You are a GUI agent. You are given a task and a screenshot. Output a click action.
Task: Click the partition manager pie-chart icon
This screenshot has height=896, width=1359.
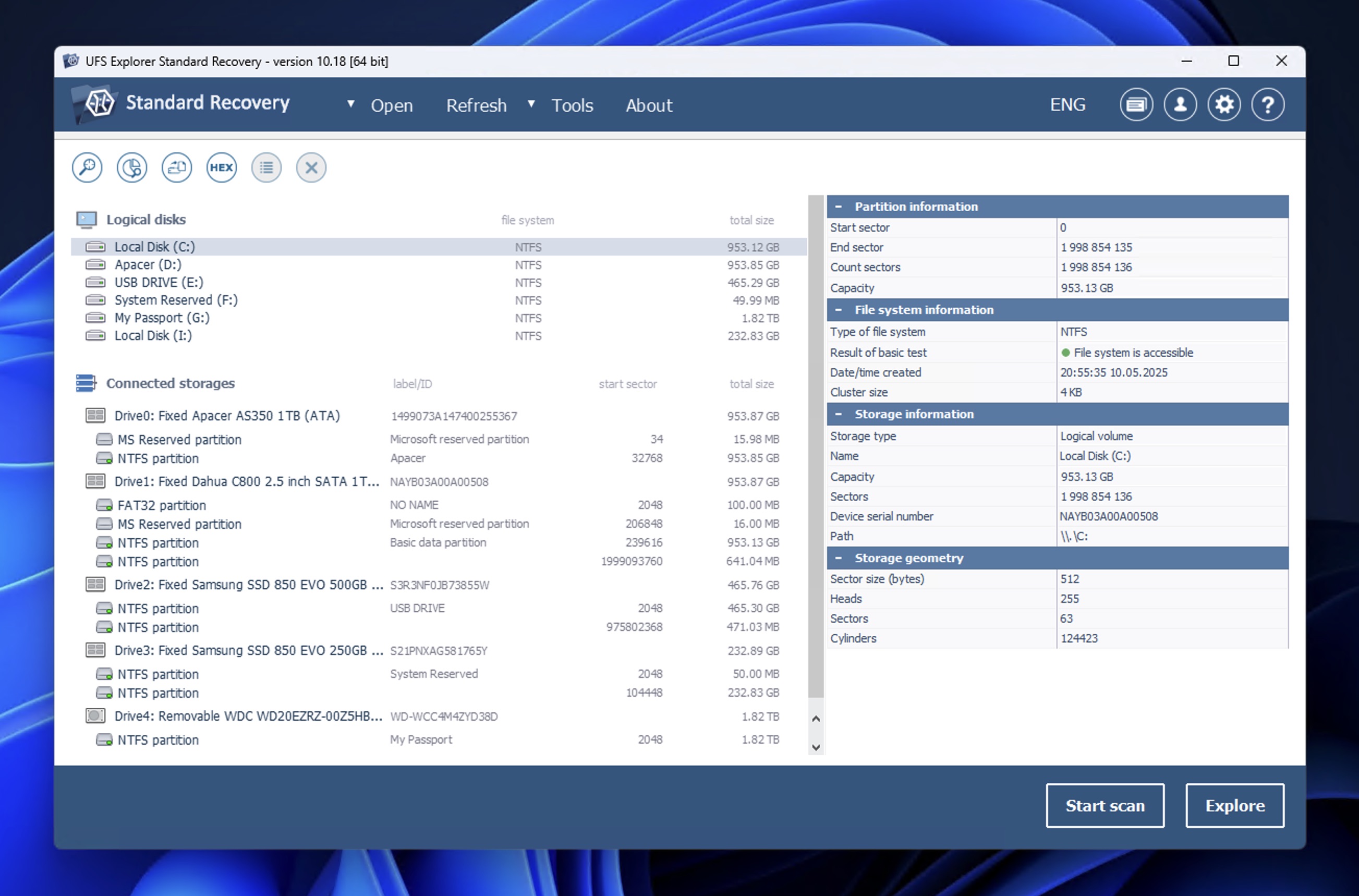[x=132, y=167]
